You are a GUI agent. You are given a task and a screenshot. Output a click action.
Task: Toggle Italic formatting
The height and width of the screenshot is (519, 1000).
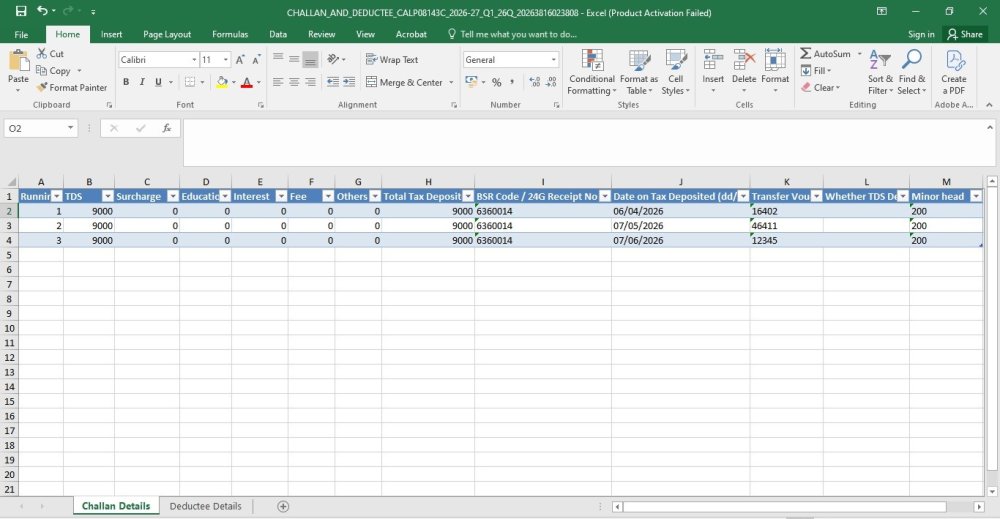pyautogui.click(x=142, y=82)
